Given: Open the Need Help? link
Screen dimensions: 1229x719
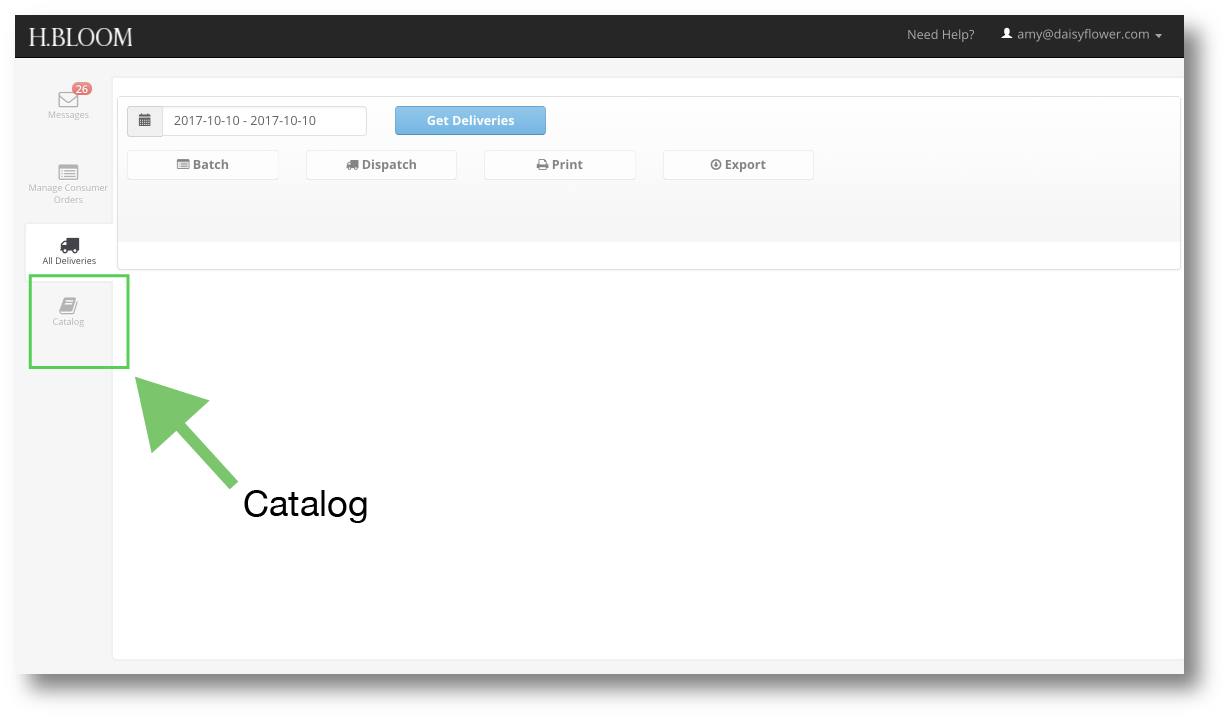Looking at the screenshot, I should (x=940, y=35).
